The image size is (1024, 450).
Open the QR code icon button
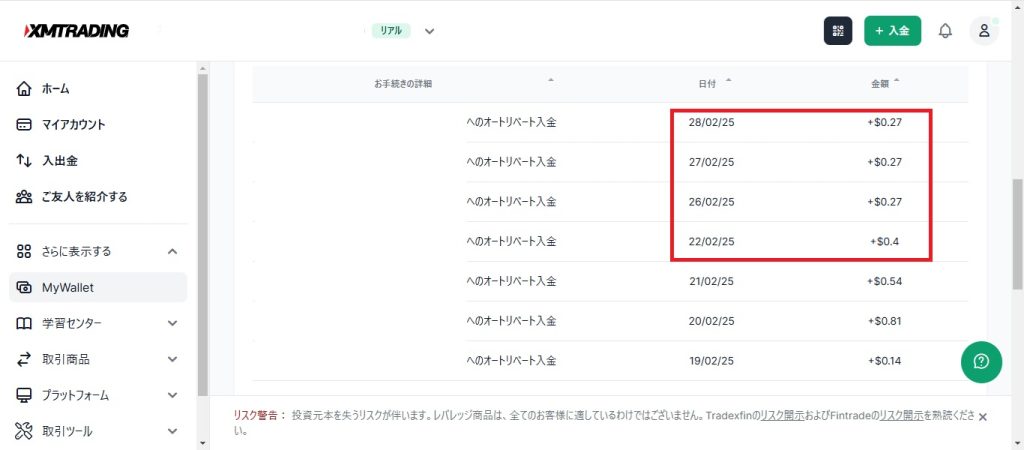click(838, 31)
